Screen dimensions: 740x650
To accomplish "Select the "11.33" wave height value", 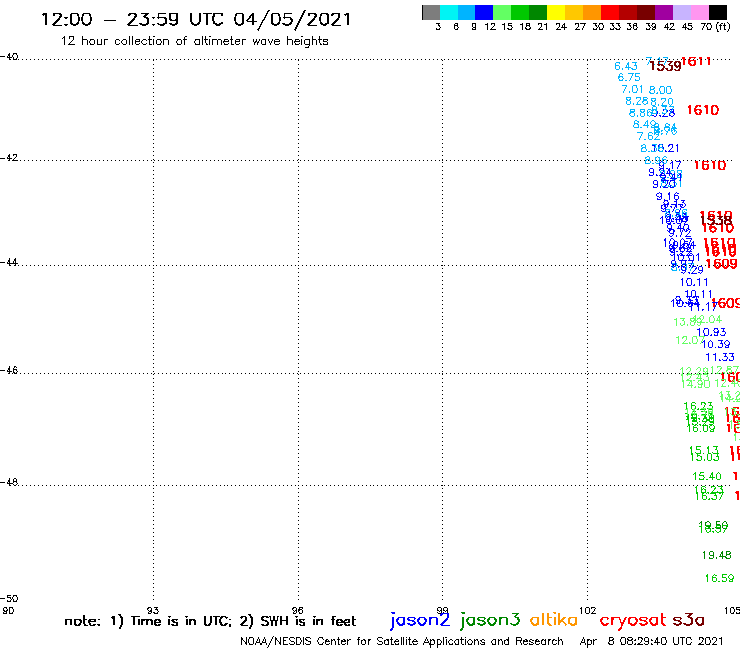I will pos(720,357).
